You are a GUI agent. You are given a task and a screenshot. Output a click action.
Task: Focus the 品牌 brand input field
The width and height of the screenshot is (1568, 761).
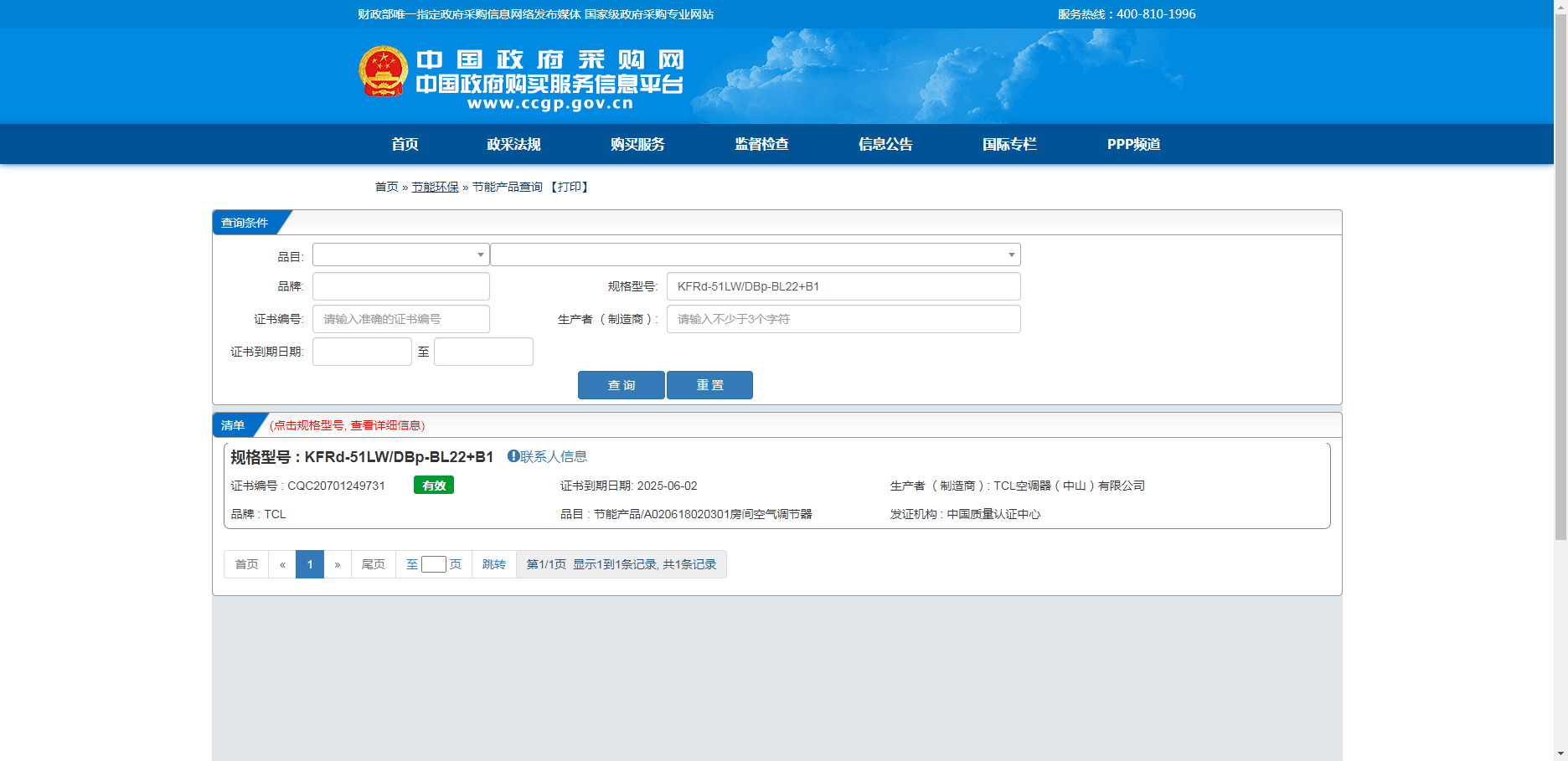(x=400, y=286)
